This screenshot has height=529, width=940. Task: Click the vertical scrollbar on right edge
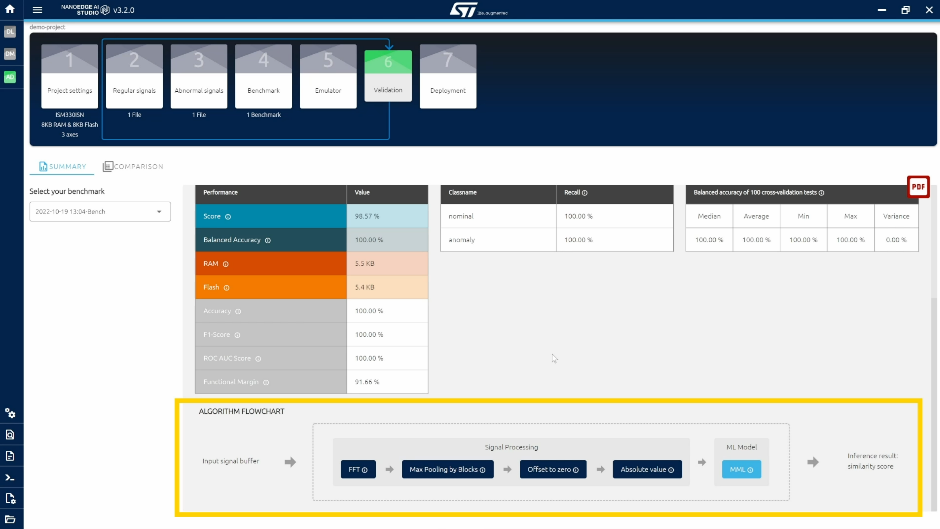coord(935,405)
